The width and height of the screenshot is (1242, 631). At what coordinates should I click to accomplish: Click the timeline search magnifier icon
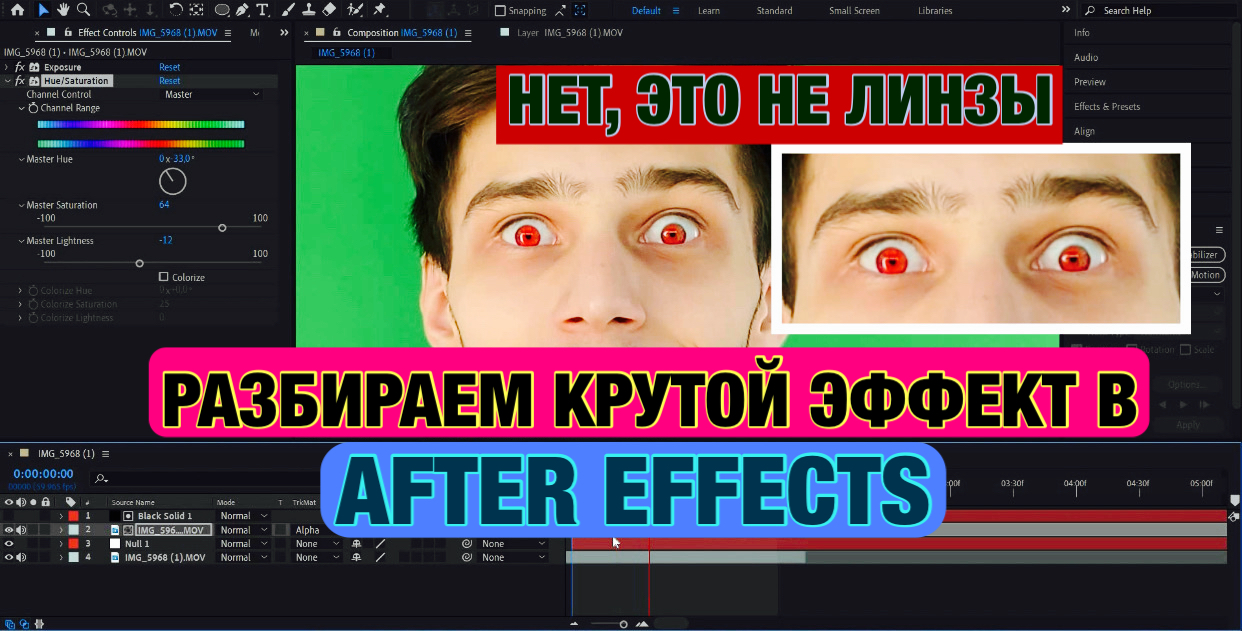click(x=100, y=479)
